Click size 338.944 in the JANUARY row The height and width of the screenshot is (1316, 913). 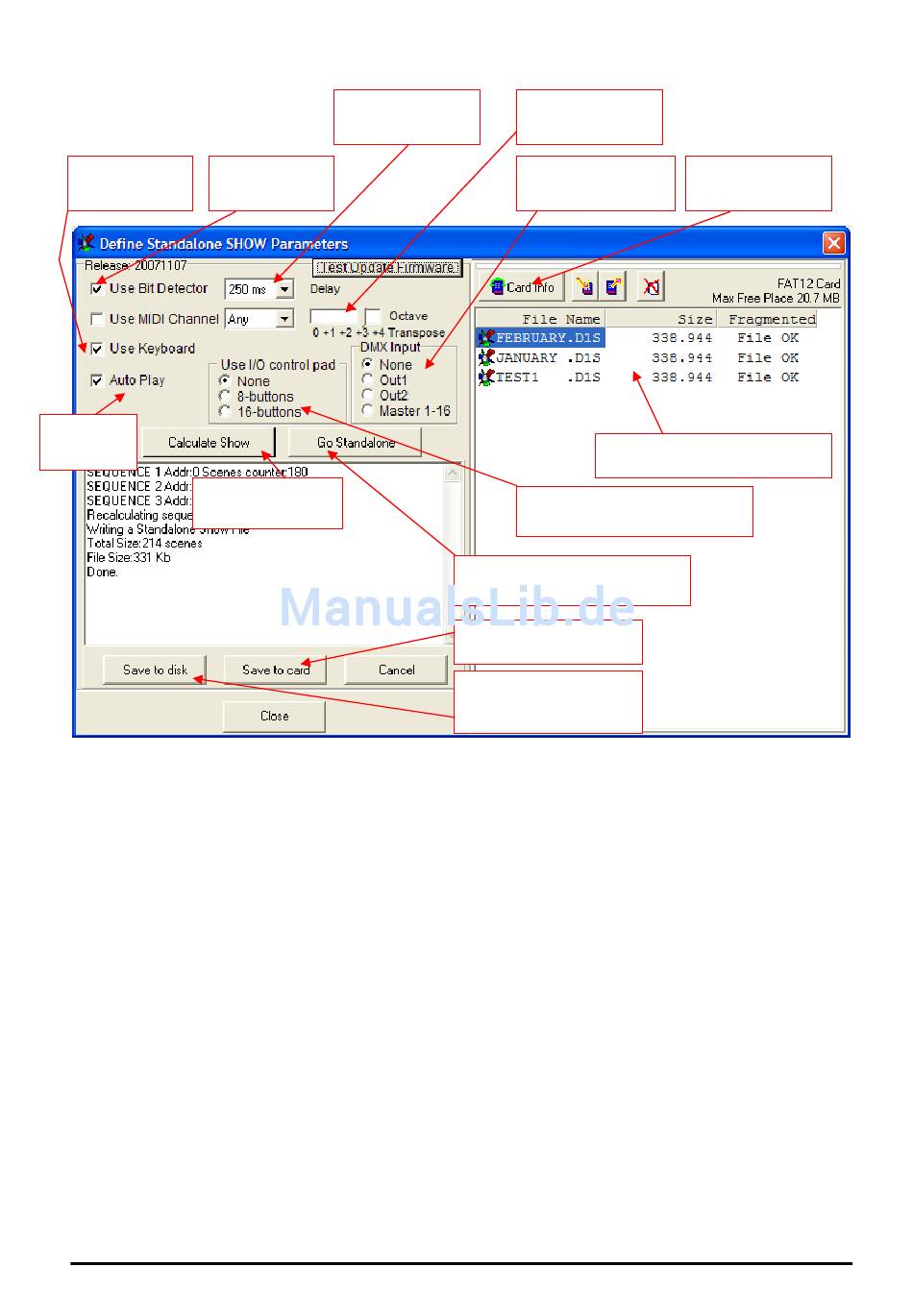[x=682, y=358]
